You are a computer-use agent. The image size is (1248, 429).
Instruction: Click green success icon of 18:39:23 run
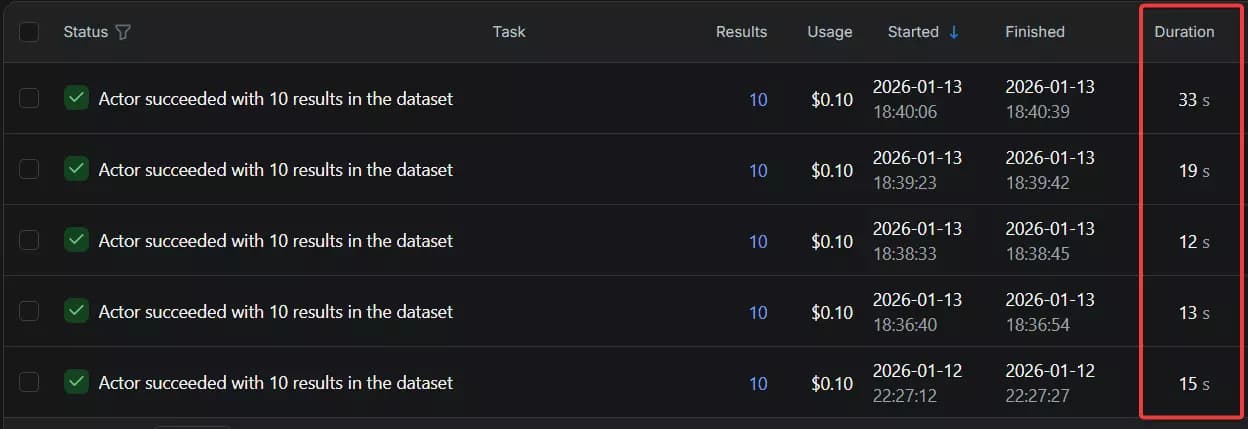(76, 169)
